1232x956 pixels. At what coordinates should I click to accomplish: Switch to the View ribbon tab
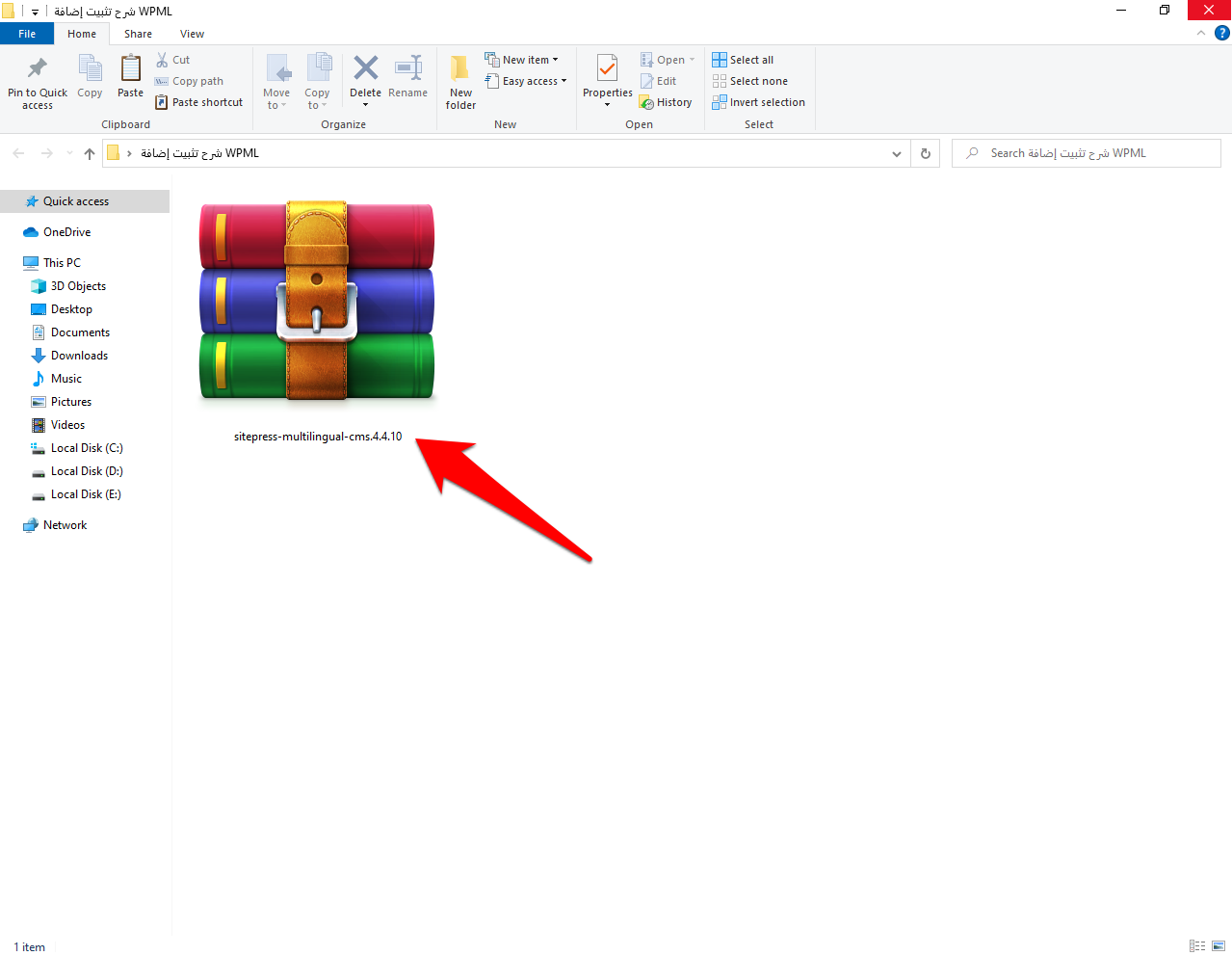(x=192, y=34)
